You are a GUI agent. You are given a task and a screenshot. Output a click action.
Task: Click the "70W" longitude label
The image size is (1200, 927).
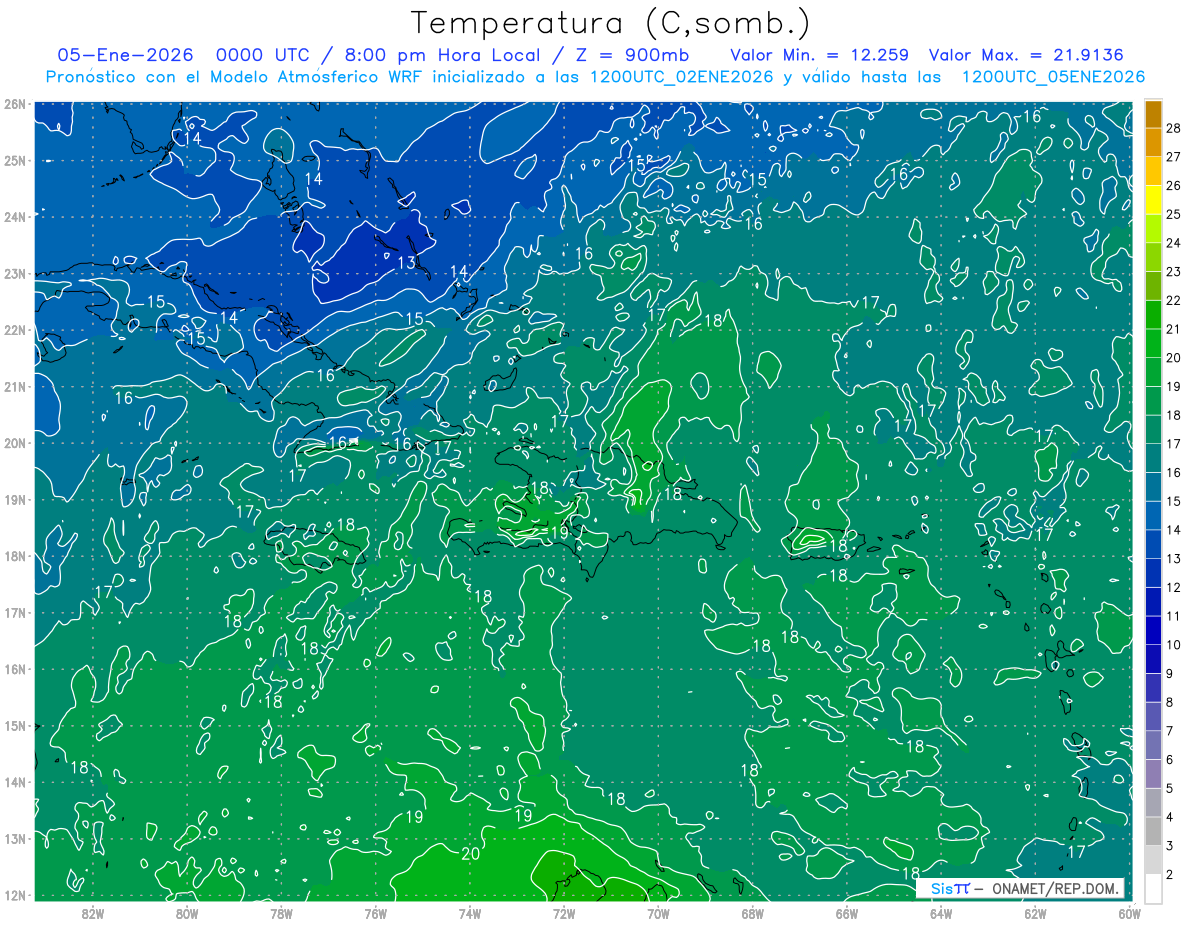click(x=658, y=912)
